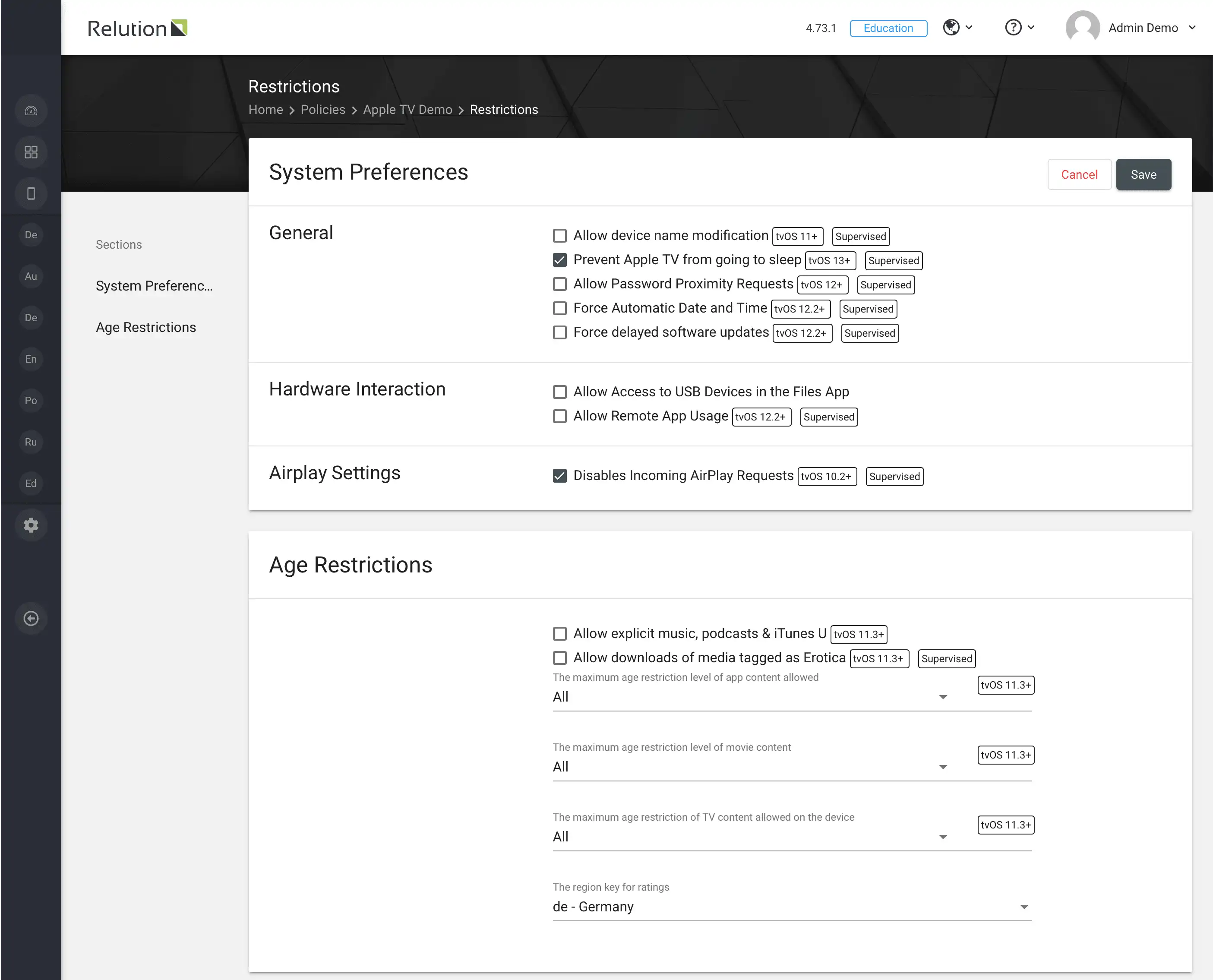Uncheck Prevent Apple TV from going to sleep

(x=559, y=259)
